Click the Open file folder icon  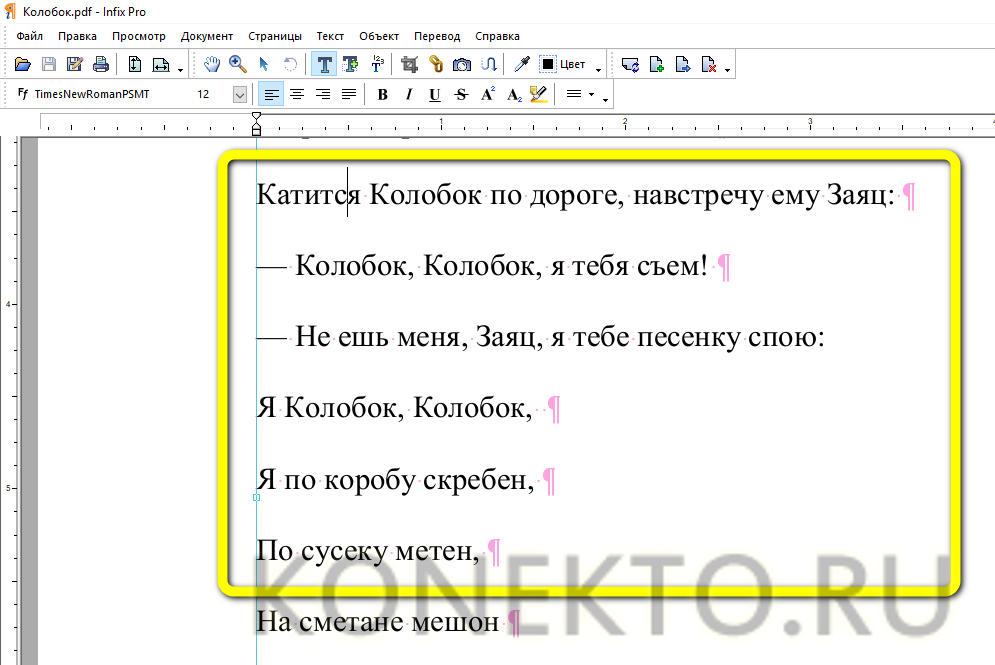point(24,64)
